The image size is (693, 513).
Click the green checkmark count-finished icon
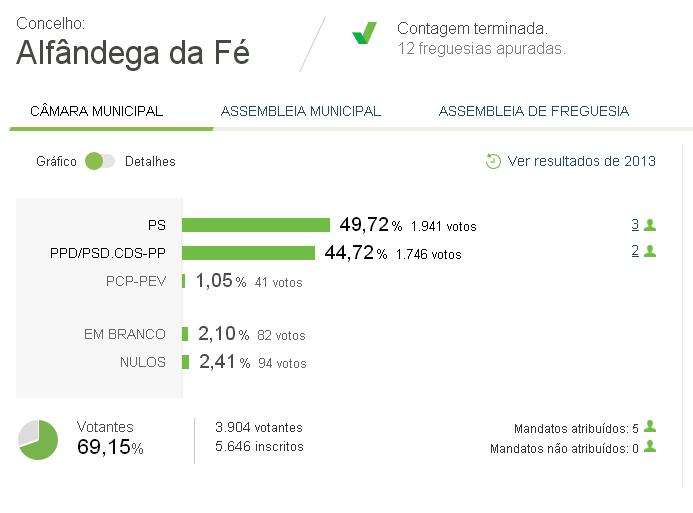click(364, 33)
